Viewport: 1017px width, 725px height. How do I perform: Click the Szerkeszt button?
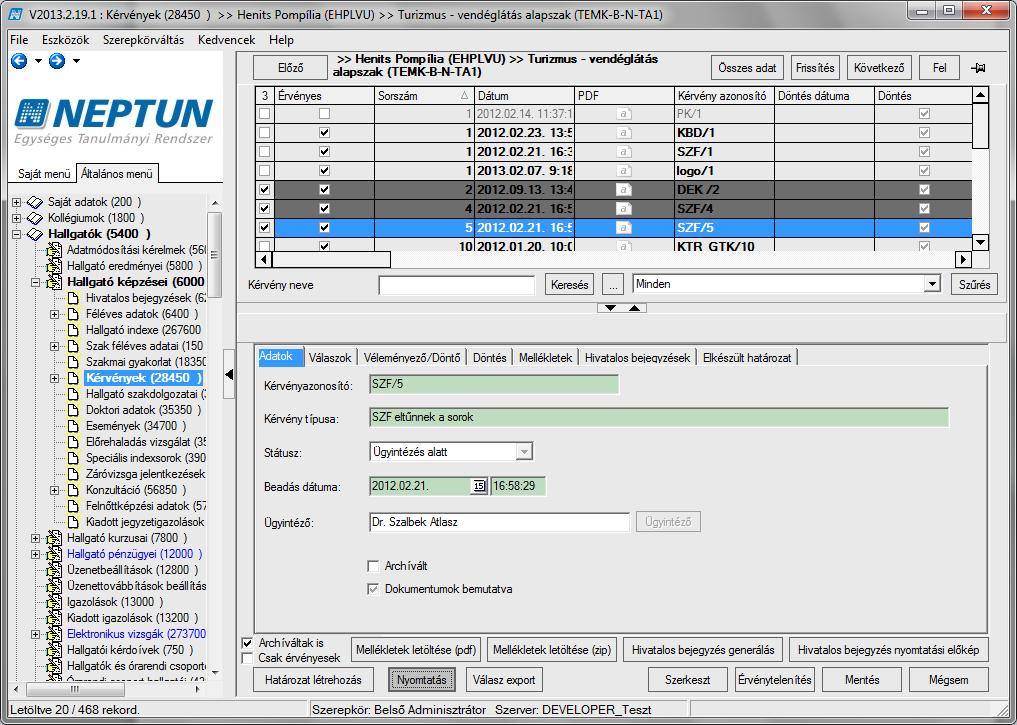688,680
